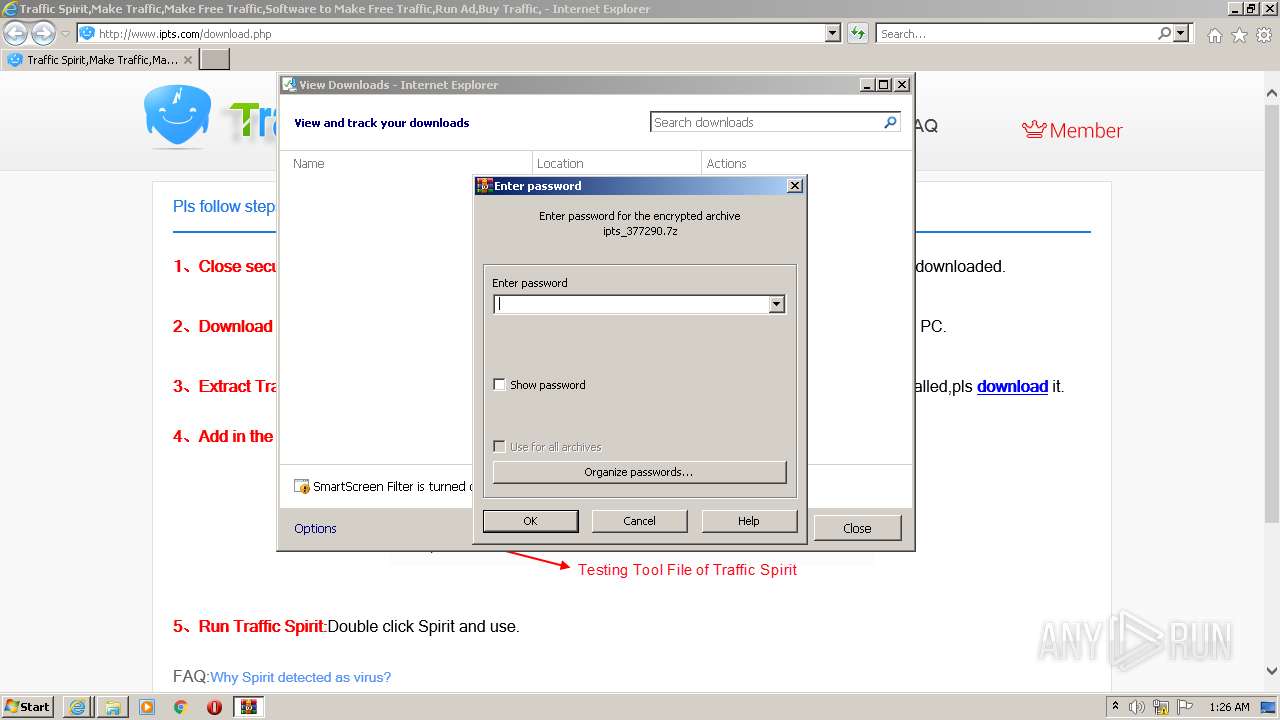Click the Search downloads field
The height and width of the screenshot is (720, 1280).
(x=767, y=122)
